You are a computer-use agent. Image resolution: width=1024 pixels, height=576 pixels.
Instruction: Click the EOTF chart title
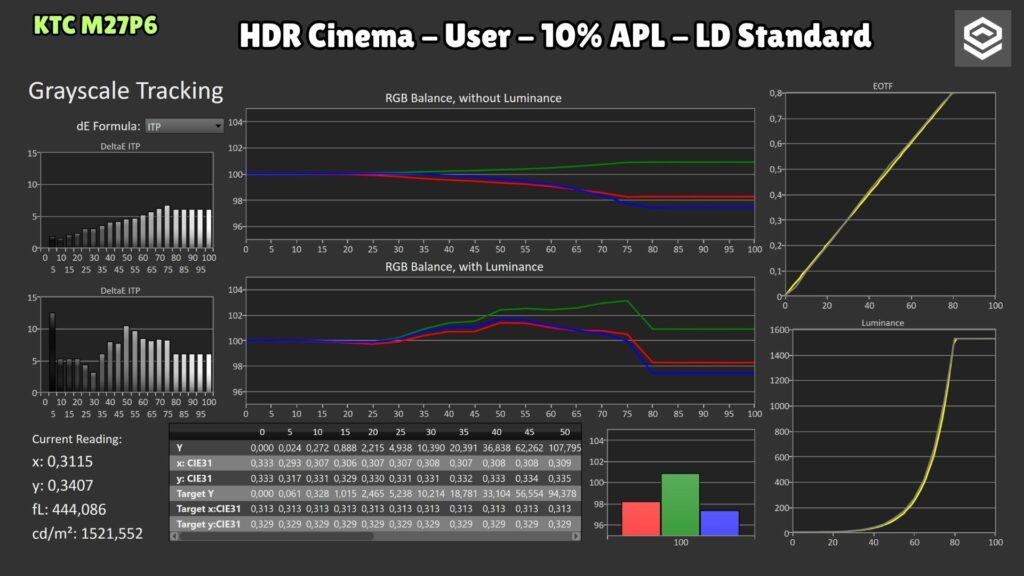click(882, 86)
